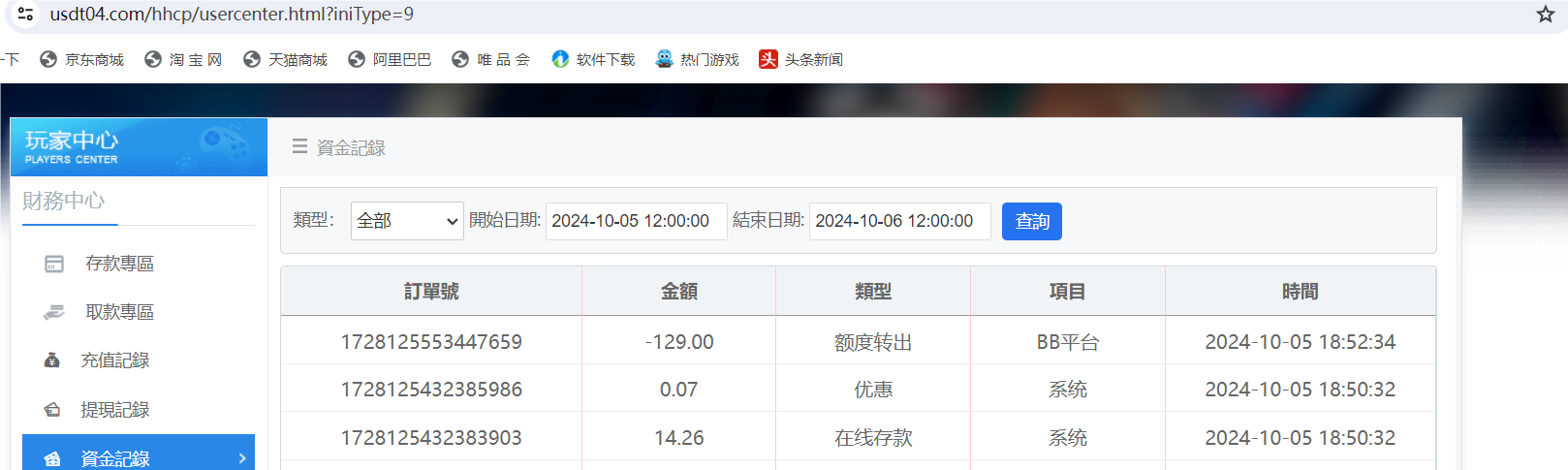
Task: Click the 開始日期 start date field
Action: click(x=635, y=221)
